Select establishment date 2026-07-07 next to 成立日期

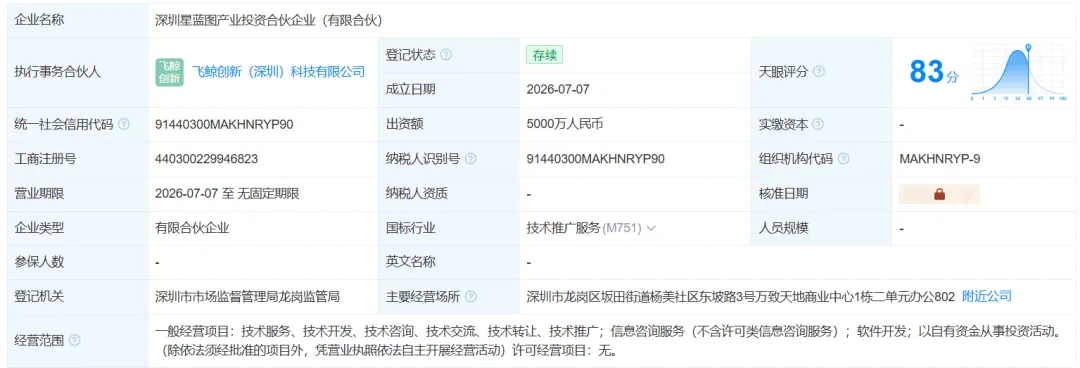click(x=558, y=90)
